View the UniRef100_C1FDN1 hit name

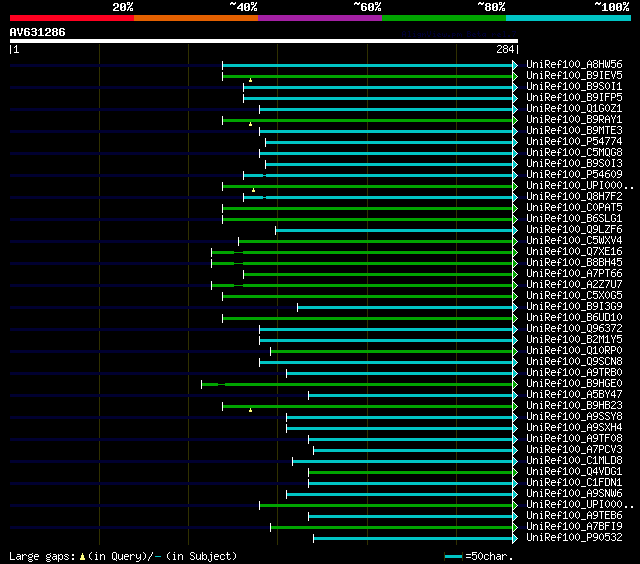(574, 483)
